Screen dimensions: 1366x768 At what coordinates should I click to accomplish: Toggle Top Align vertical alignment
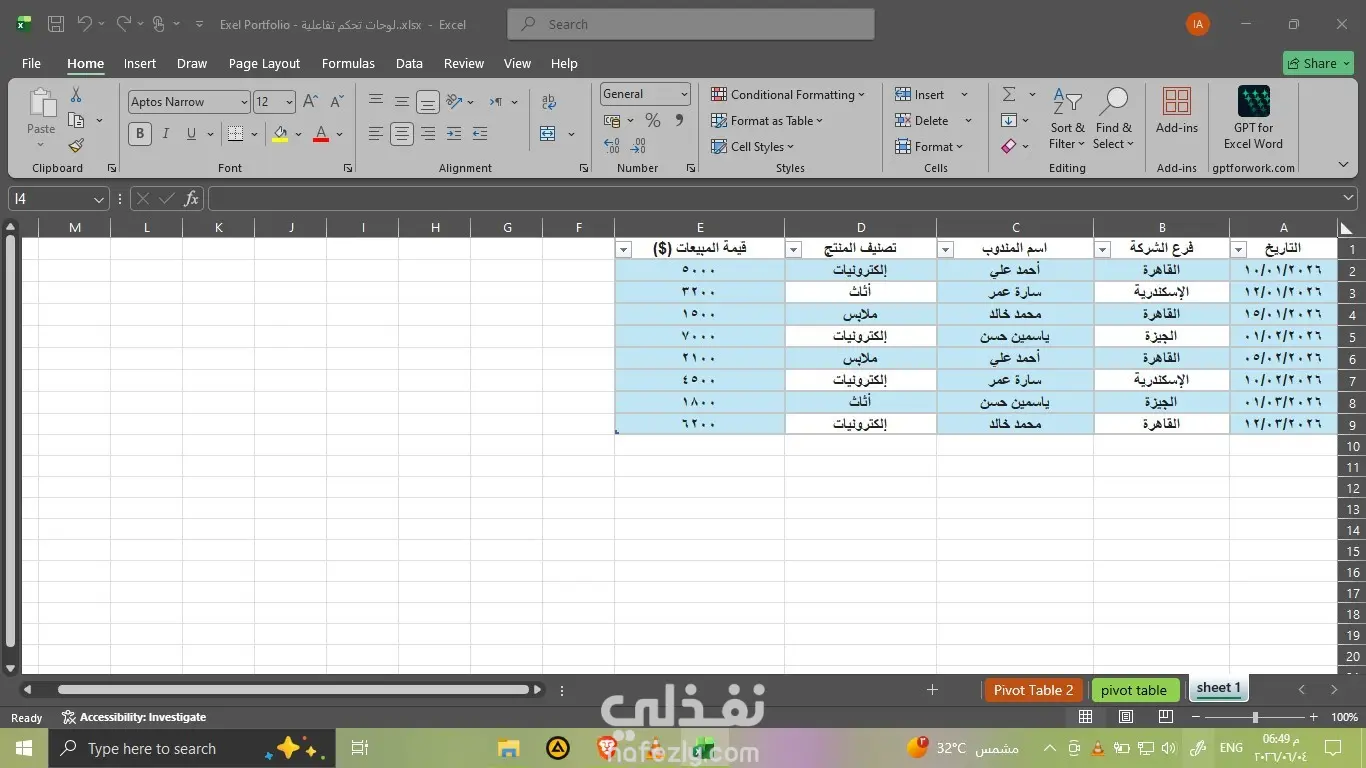click(376, 102)
